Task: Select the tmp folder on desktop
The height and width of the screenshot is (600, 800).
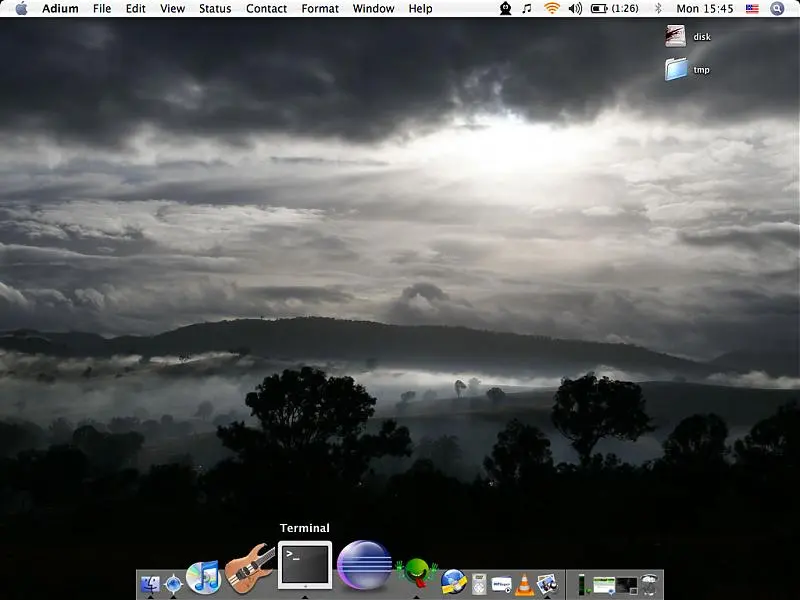Action: point(677,69)
